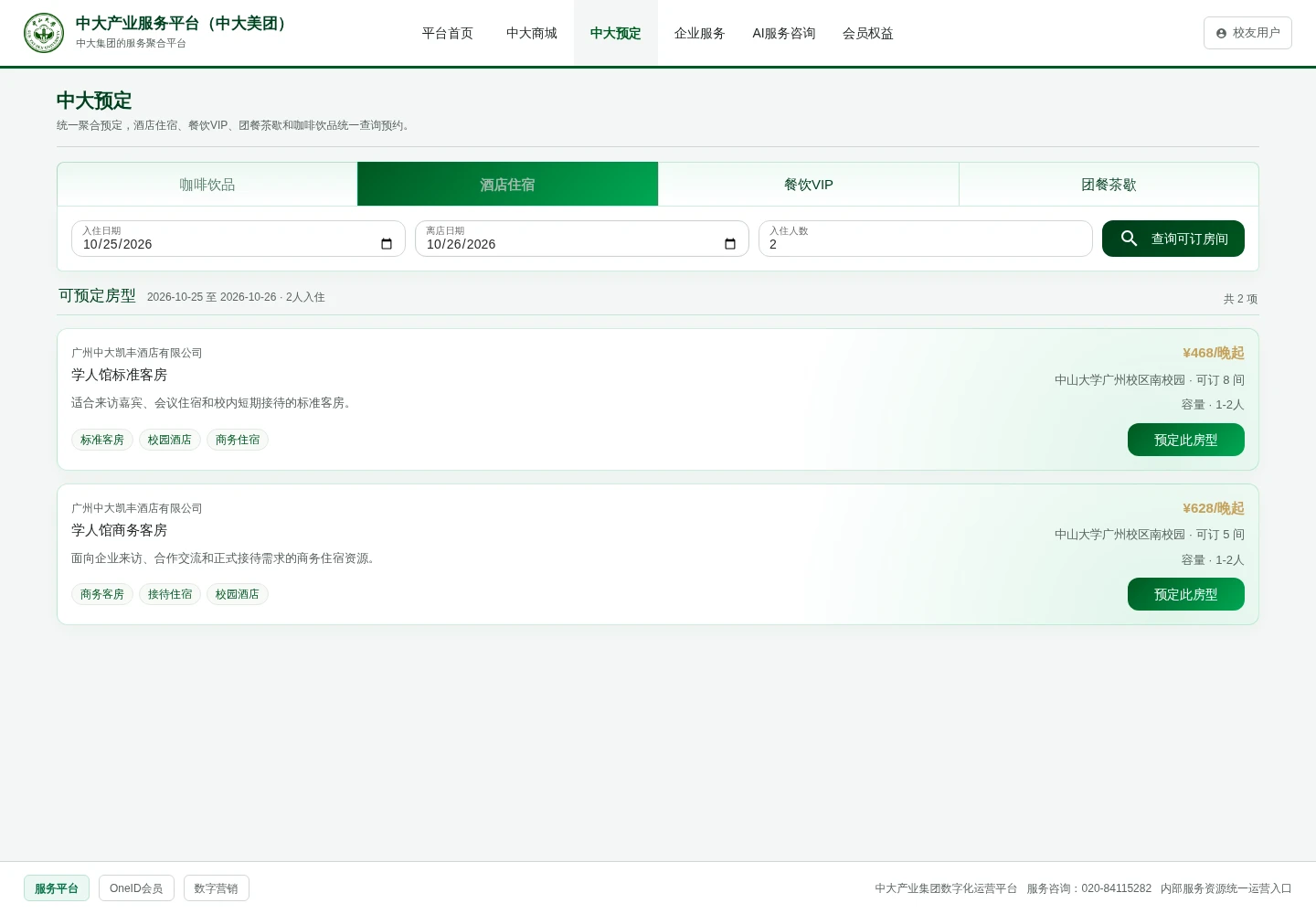Click the Sun Yat-sen University logo emblem
The width and height of the screenshot is (1316, 914).
coord(44,33)
